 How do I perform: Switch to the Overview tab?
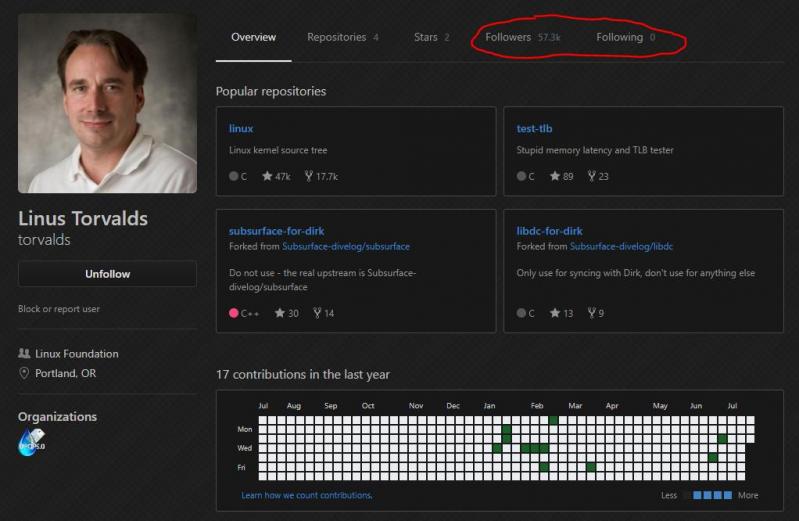pyautogui.click(x=253, y=37)
